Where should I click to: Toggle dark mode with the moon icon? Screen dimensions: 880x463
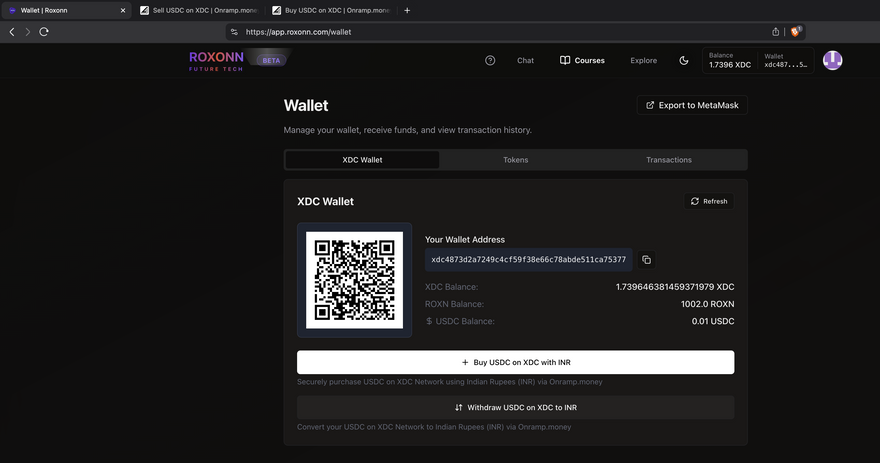pos(684,60)
